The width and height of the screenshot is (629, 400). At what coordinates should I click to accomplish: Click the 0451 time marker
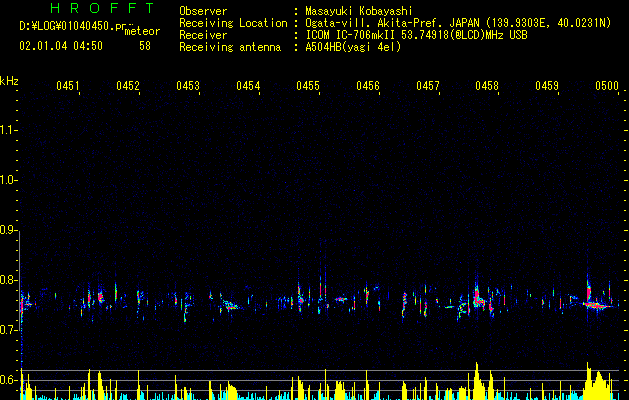(68, 86)
